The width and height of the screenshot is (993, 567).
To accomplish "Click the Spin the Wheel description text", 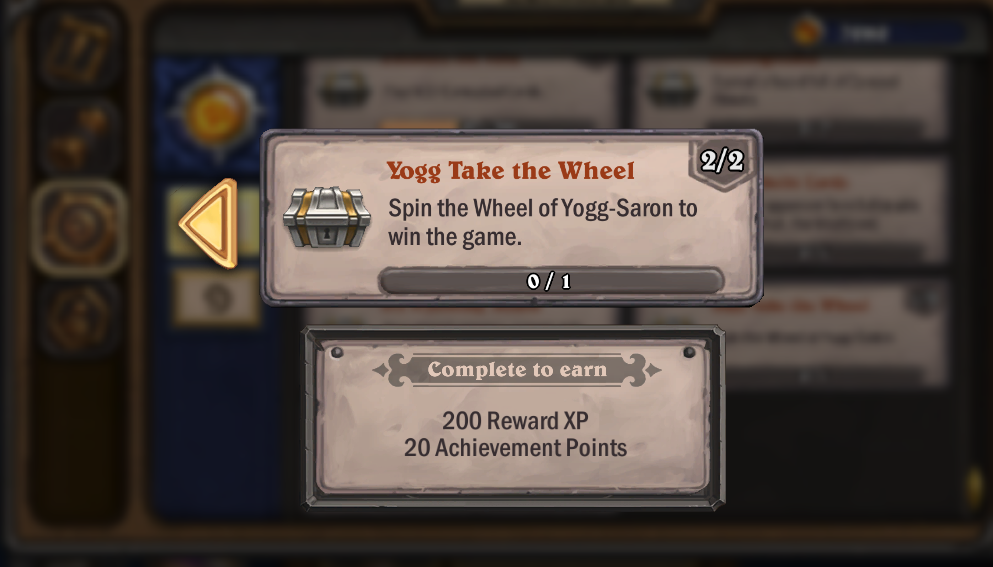I will [x=542, y=222].
